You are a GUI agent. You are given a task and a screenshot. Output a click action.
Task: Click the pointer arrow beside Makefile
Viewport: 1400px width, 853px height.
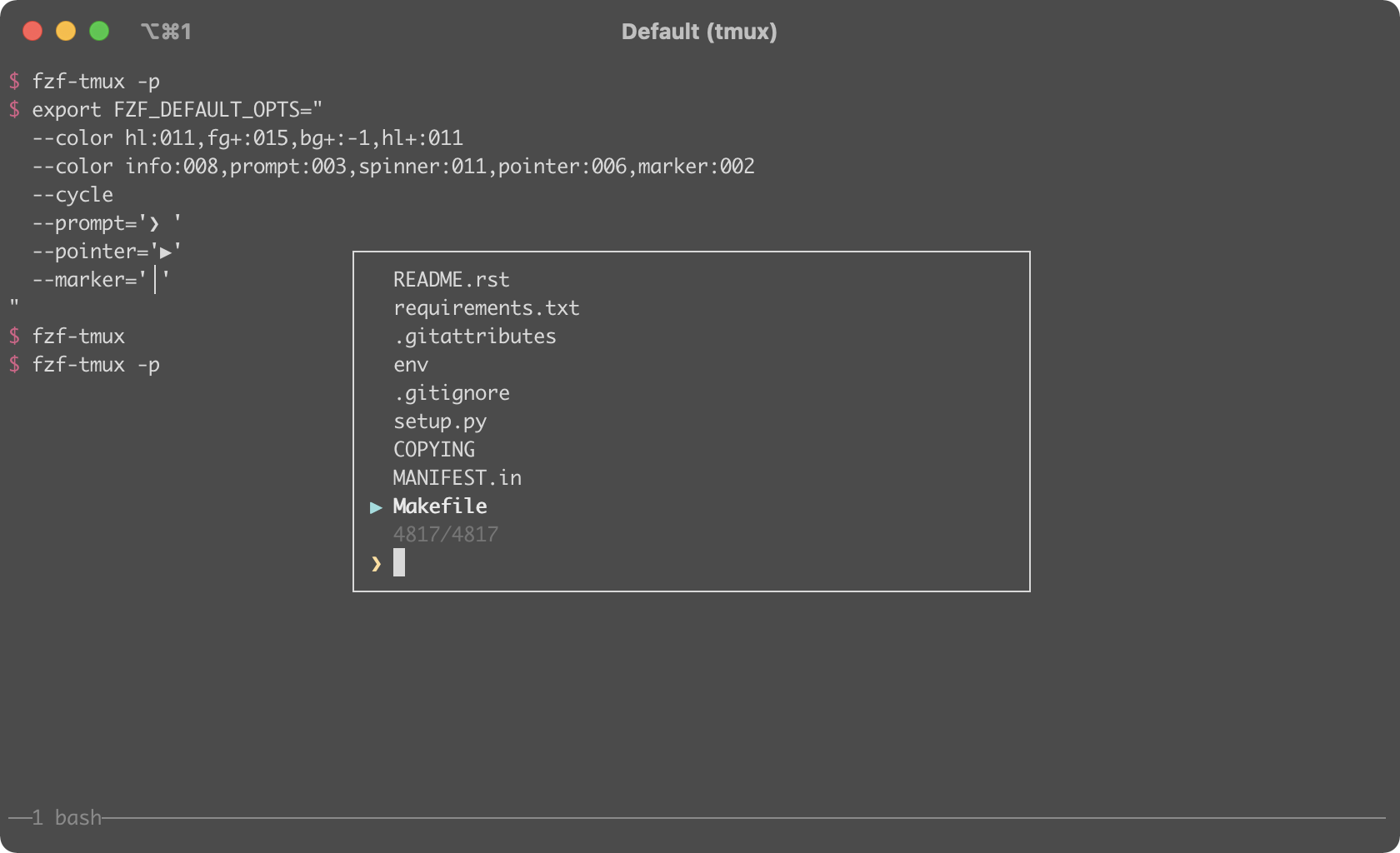(x=377, y=506)
